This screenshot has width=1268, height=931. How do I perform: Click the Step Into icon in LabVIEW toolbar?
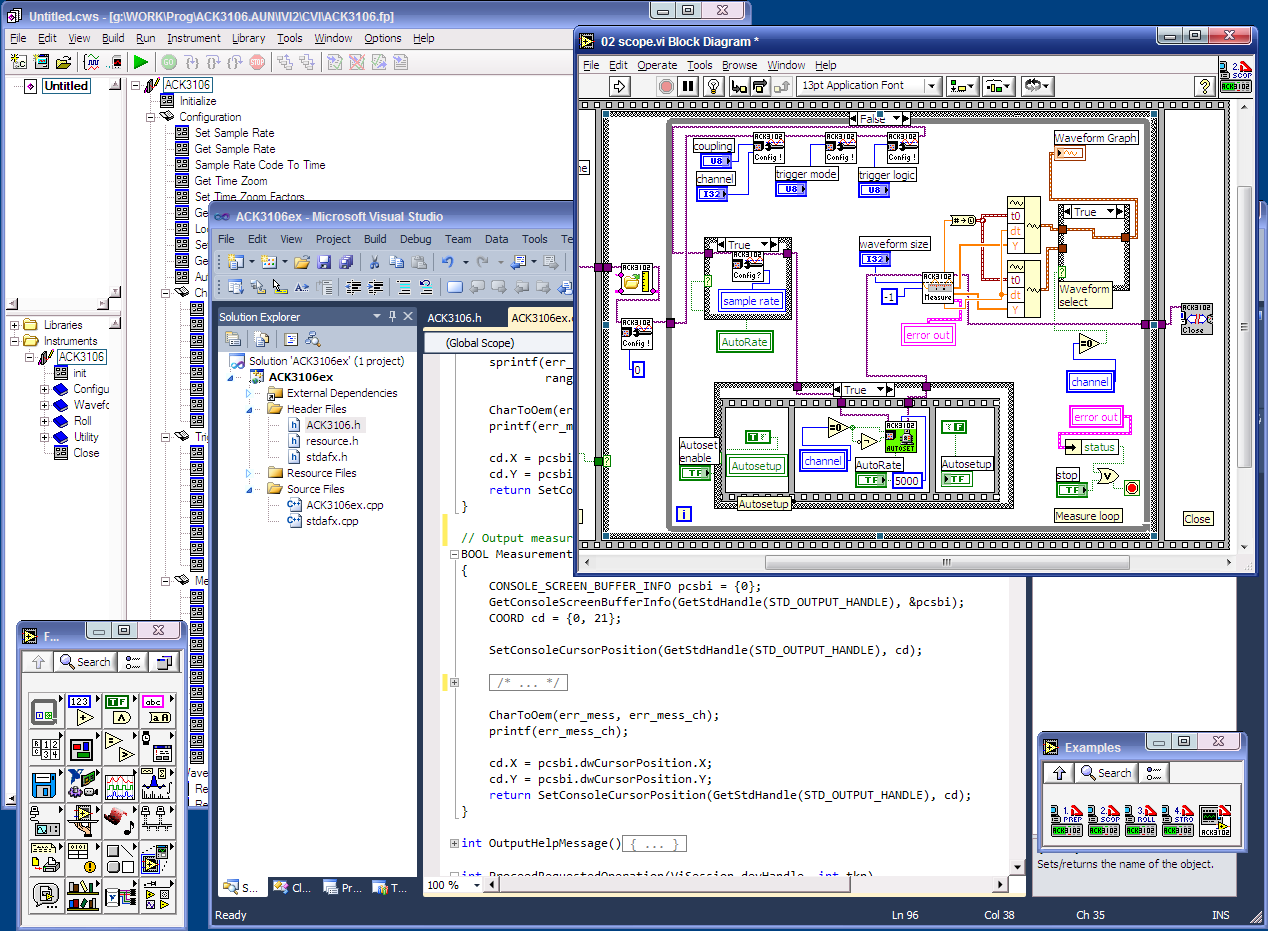[738, 85]
